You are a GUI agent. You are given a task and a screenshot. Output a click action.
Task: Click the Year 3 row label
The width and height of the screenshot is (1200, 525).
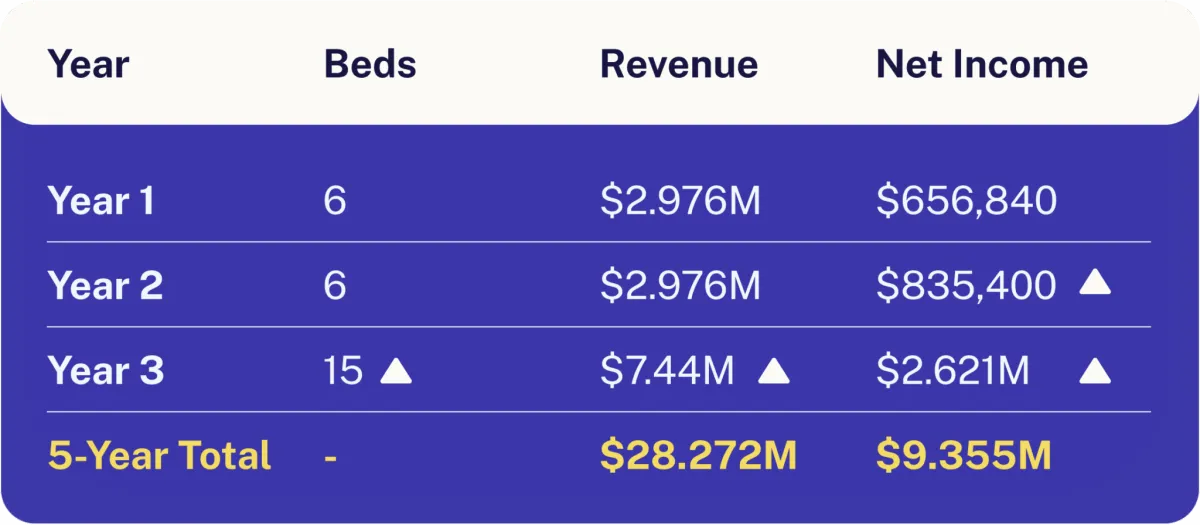coord(105,371)
